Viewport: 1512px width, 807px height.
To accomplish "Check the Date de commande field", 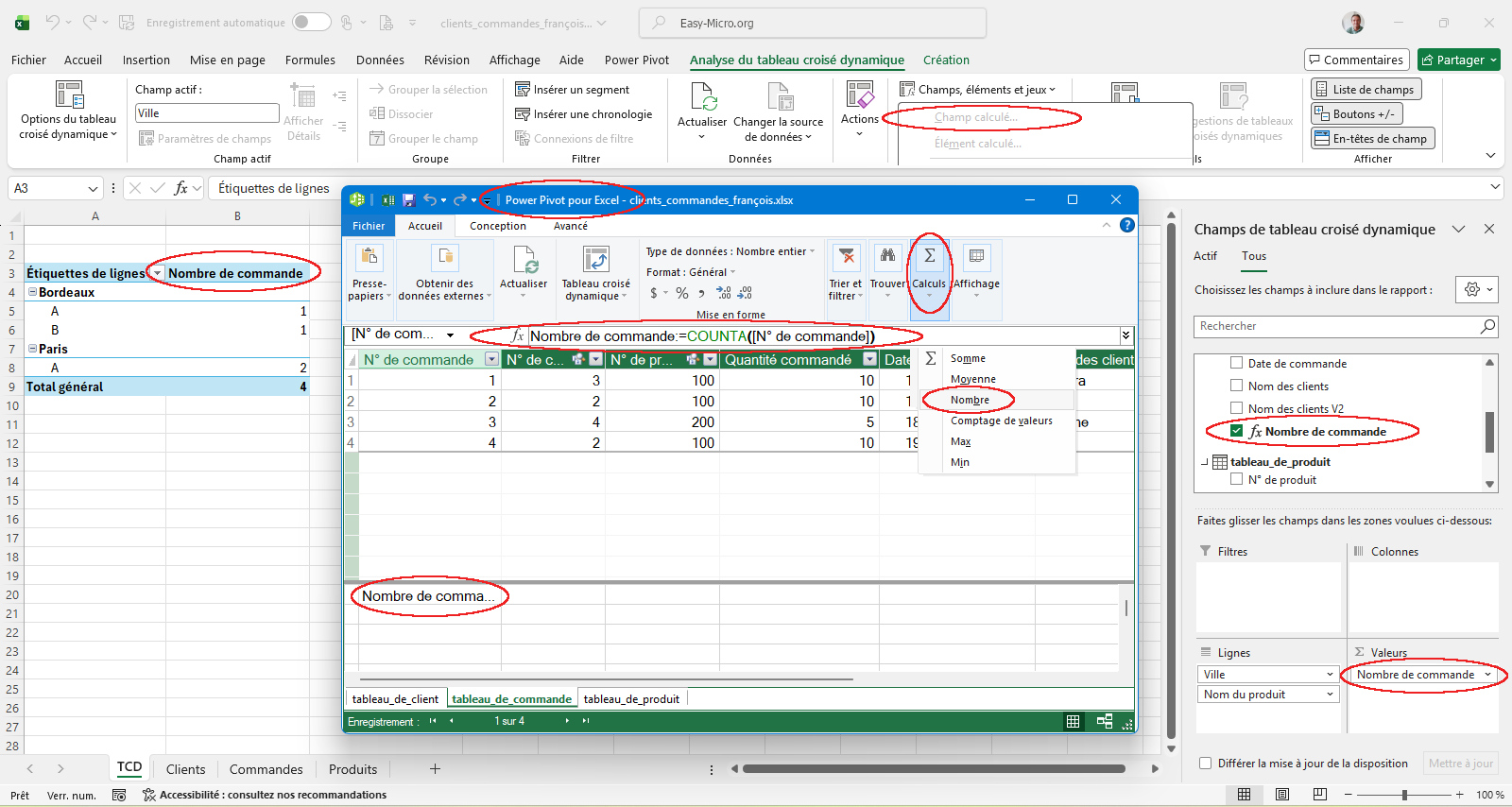I will point(1236,363).
